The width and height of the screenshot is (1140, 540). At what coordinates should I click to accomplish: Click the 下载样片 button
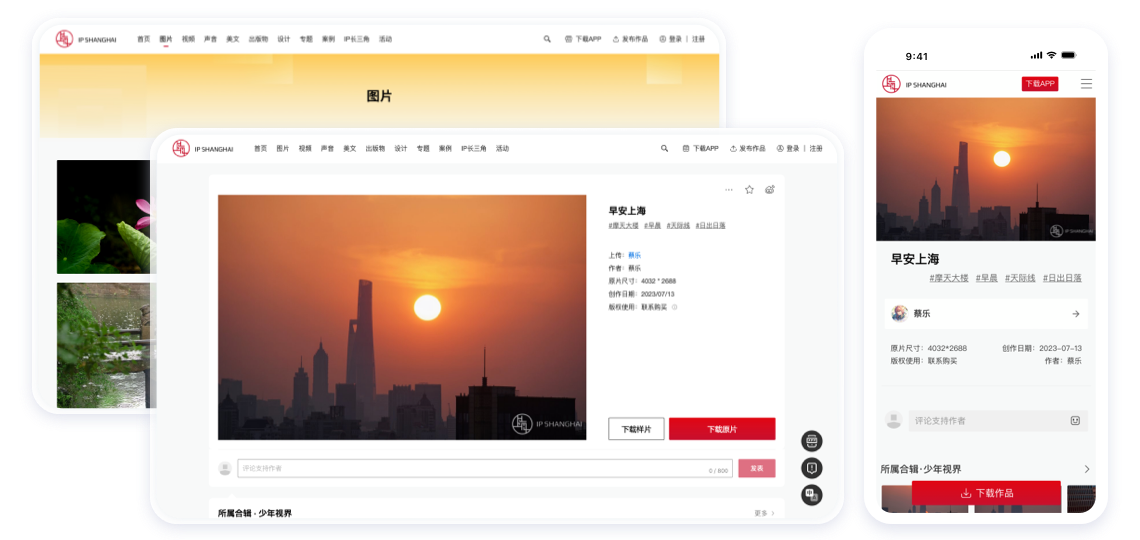[x=636, y=429]
